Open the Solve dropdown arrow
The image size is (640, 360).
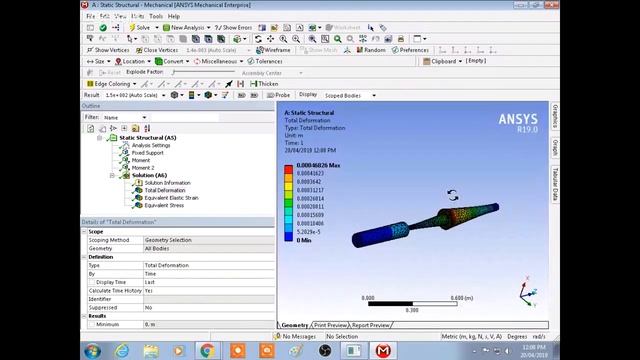pyautogui.click(x=157, y=28)
